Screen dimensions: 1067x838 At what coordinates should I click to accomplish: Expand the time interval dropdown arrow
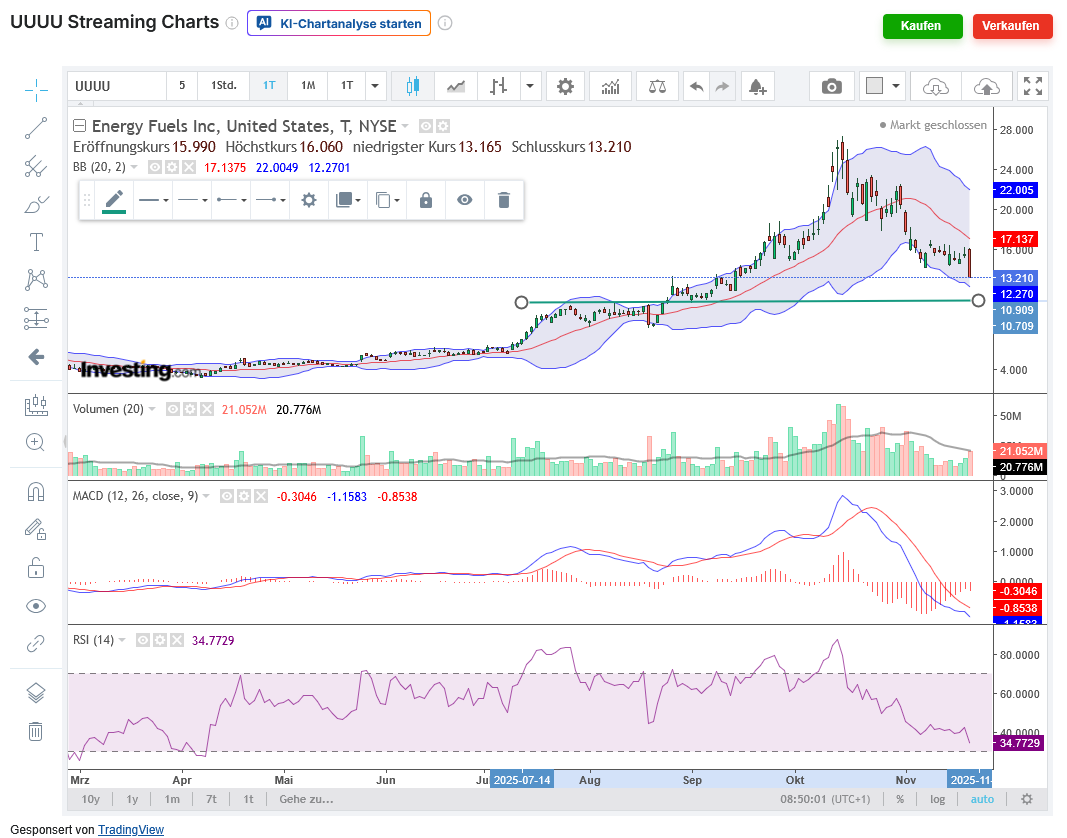(x=375, y=86)
